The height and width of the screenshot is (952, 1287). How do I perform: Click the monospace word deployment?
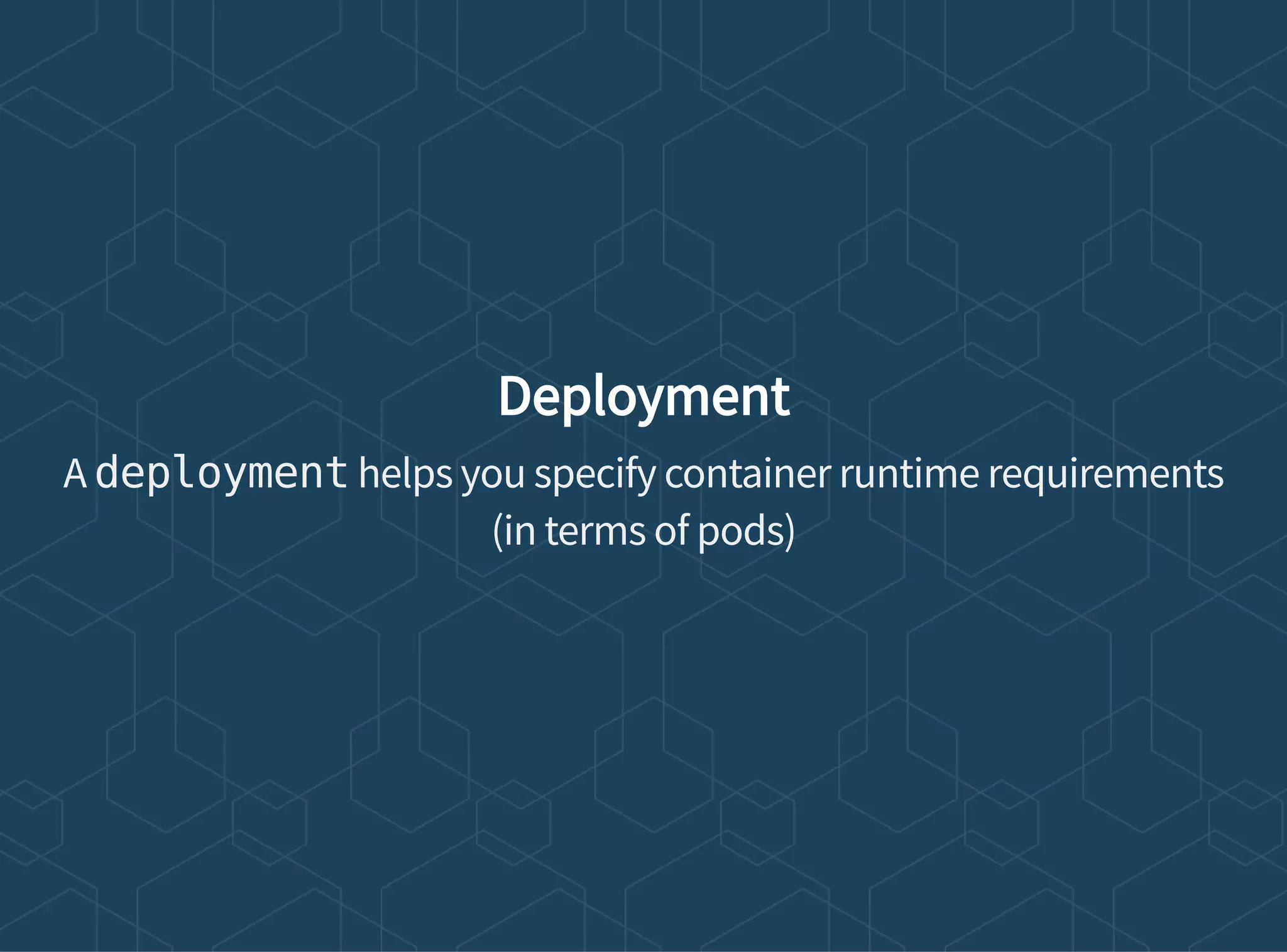click(x=221, y=474)
